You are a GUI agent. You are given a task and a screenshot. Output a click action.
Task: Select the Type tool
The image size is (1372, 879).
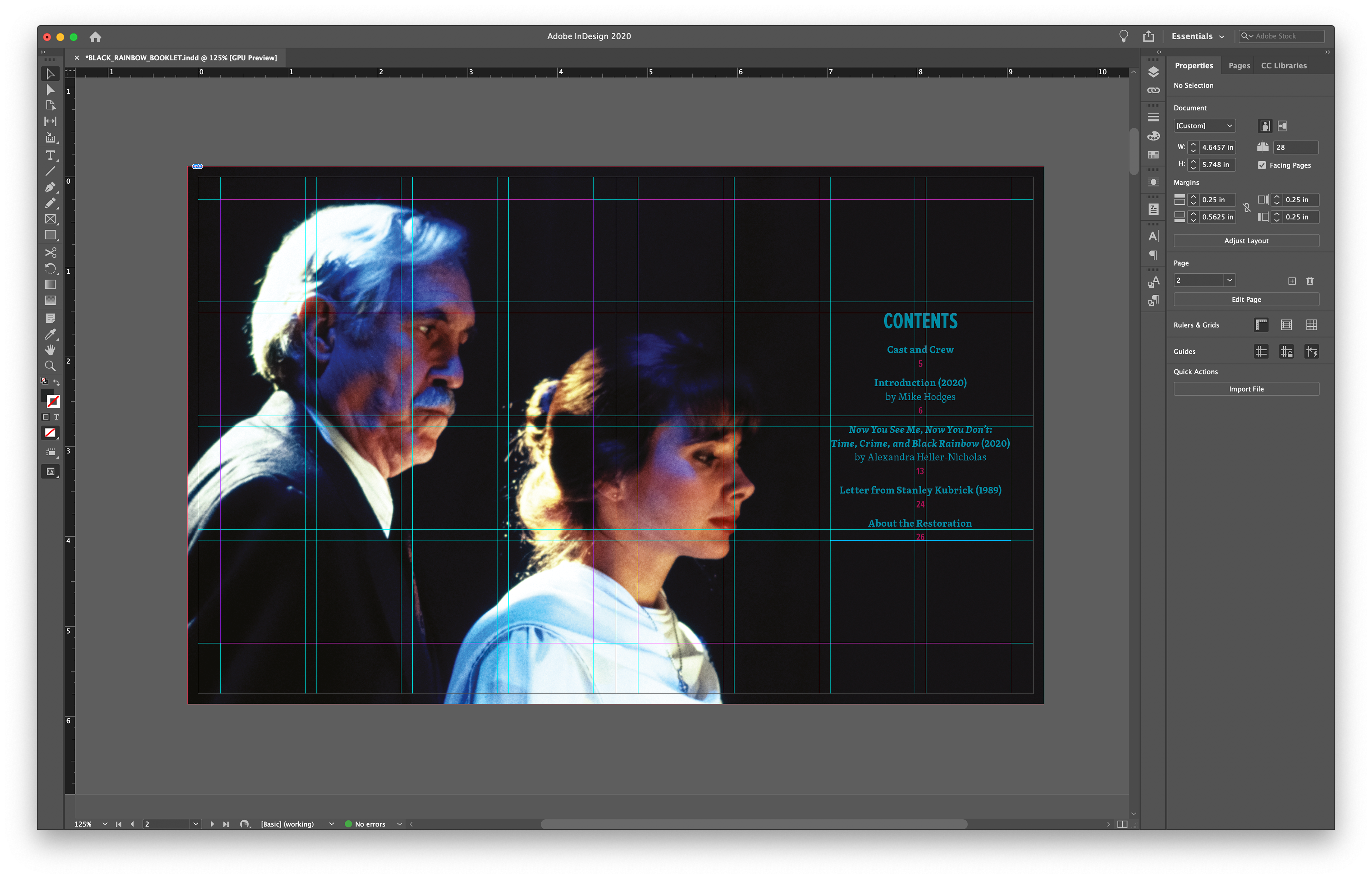[x=50, y=155]
